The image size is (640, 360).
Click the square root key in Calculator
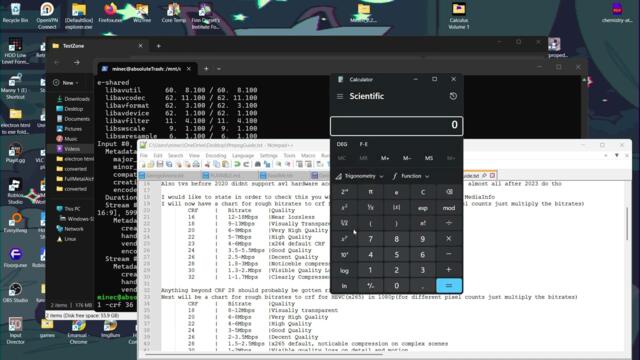(344, 223)
